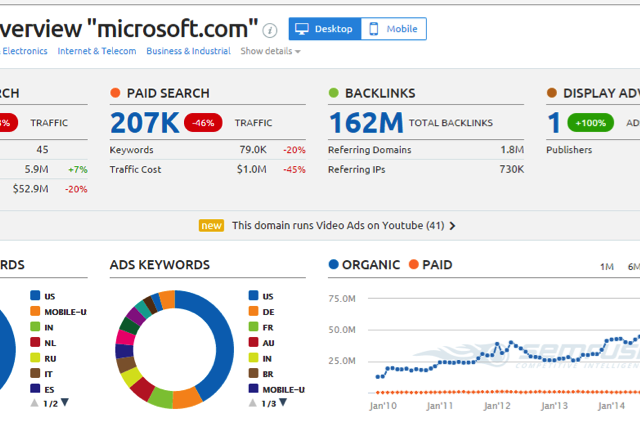Toggle IT legend in left keywords chart
This screenshot has height=432, width=640.
click(x=41, y=374)
